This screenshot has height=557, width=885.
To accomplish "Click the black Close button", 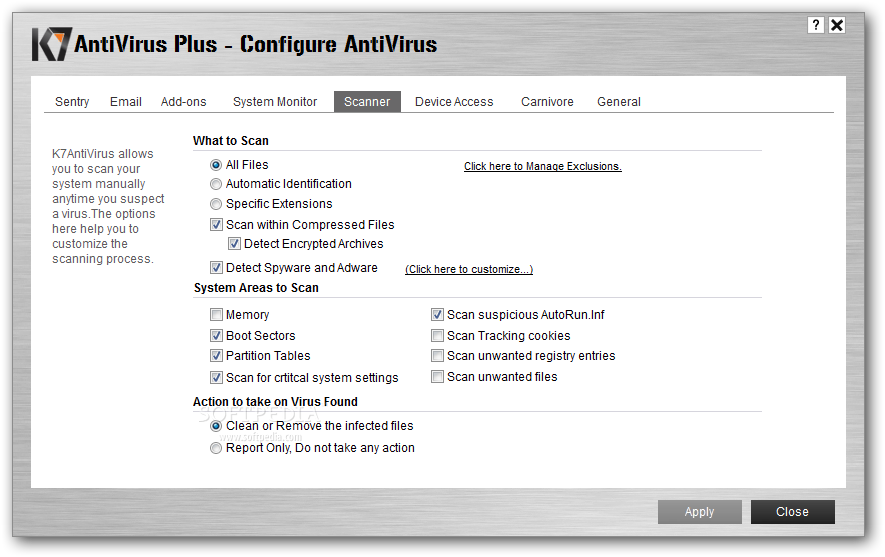I will [x=792, y=512].
